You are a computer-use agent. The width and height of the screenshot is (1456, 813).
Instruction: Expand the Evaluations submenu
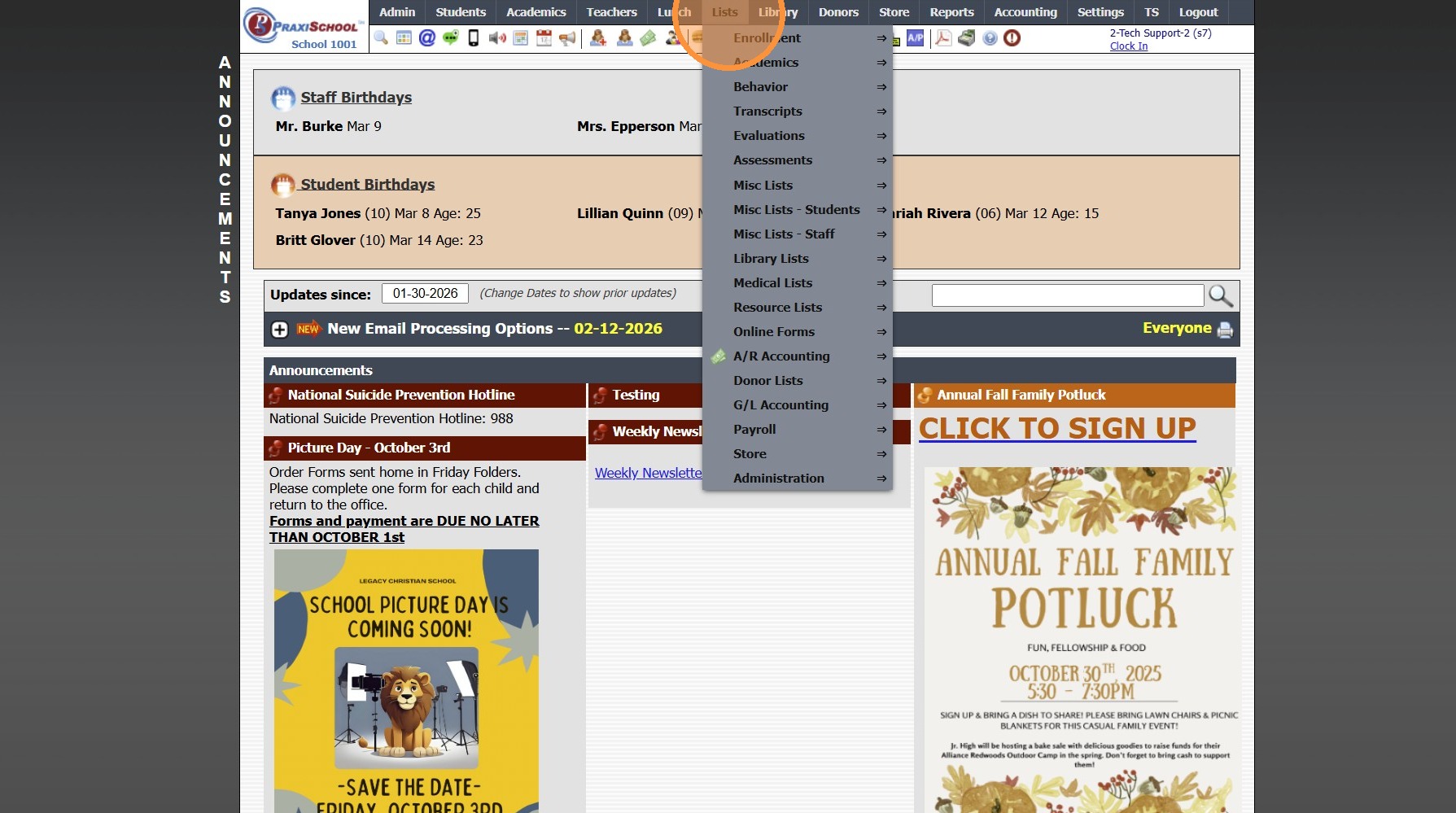pos(798,136)
